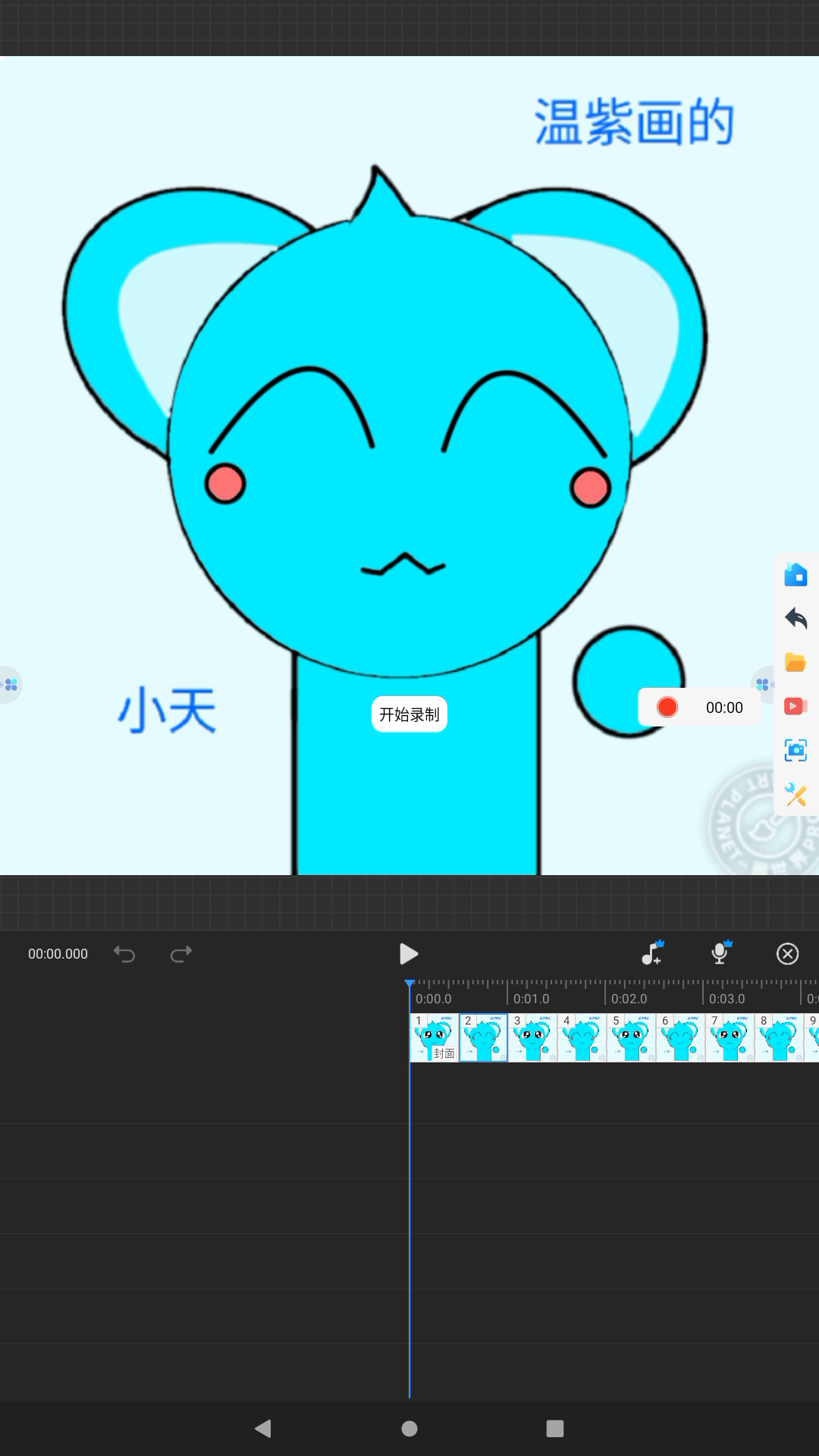
Task: Select frame 1 cover thumbnail
Action: (x=434, y=1037)
